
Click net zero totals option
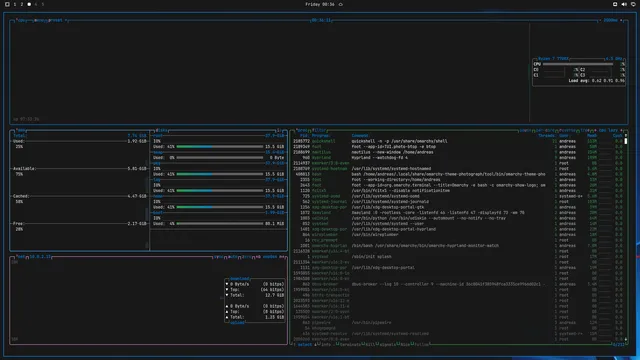click(x=247, y=257)
